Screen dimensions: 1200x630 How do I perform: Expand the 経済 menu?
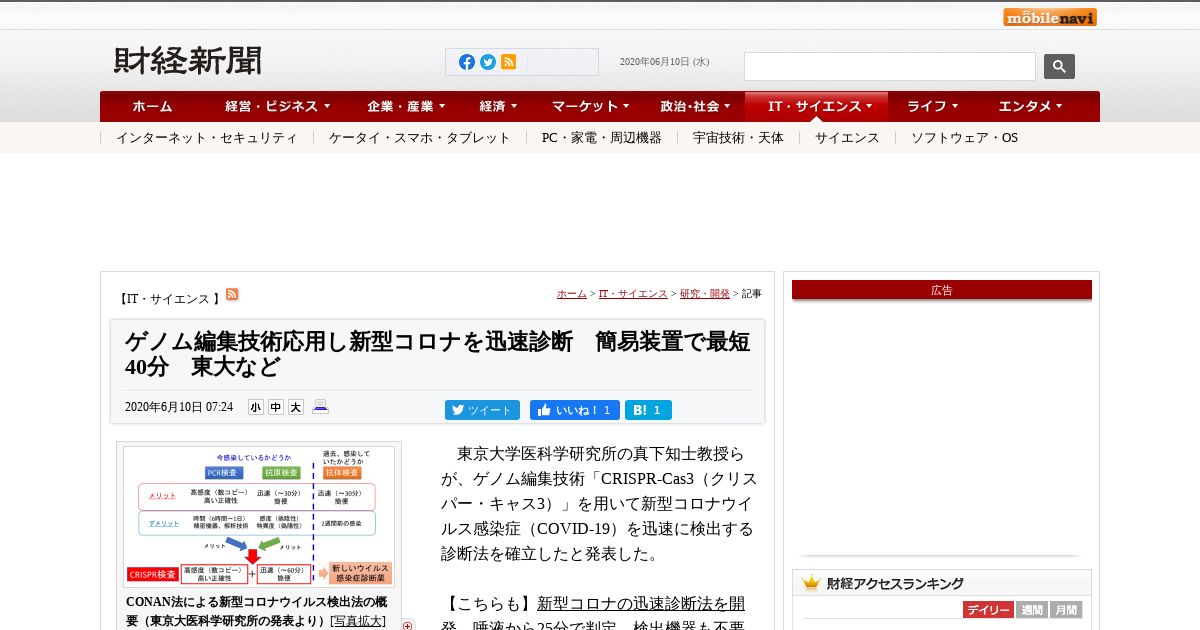coord(498,106)
